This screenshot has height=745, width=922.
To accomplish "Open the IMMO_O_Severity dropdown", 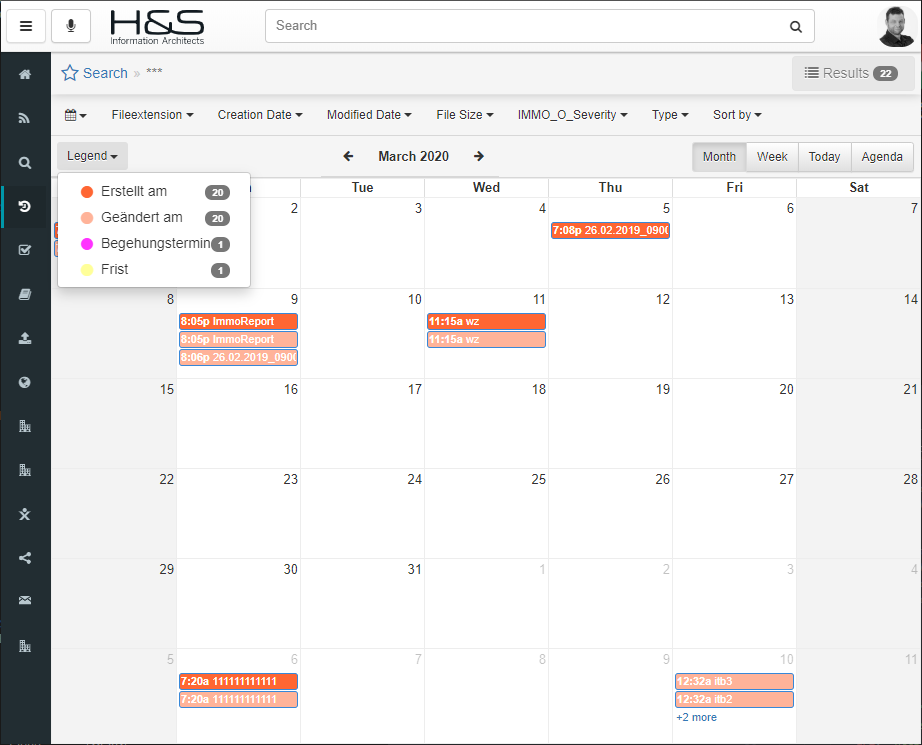I will click(572, 115).
